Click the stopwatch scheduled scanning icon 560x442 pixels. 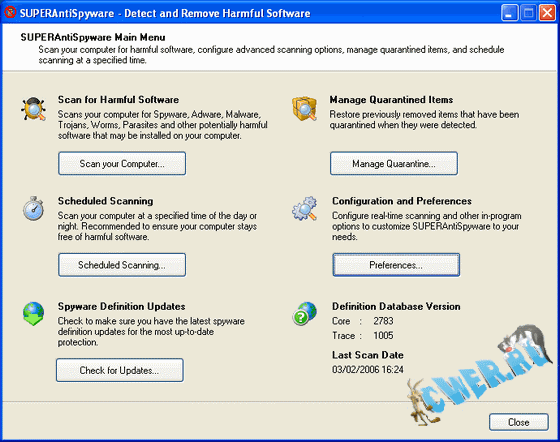click(33, 208)
